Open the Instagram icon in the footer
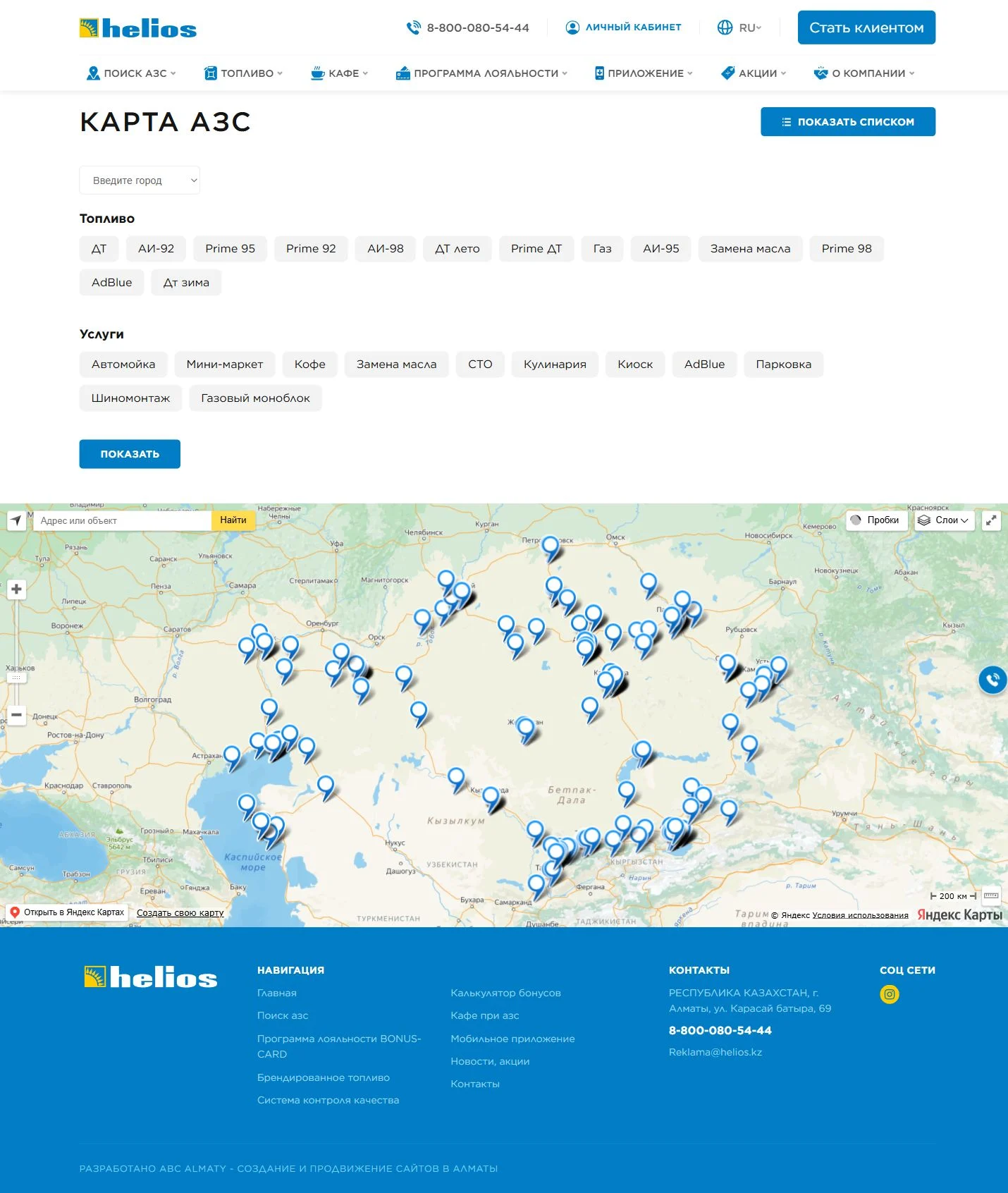The image size is (1008, 1193). [890, 994]
